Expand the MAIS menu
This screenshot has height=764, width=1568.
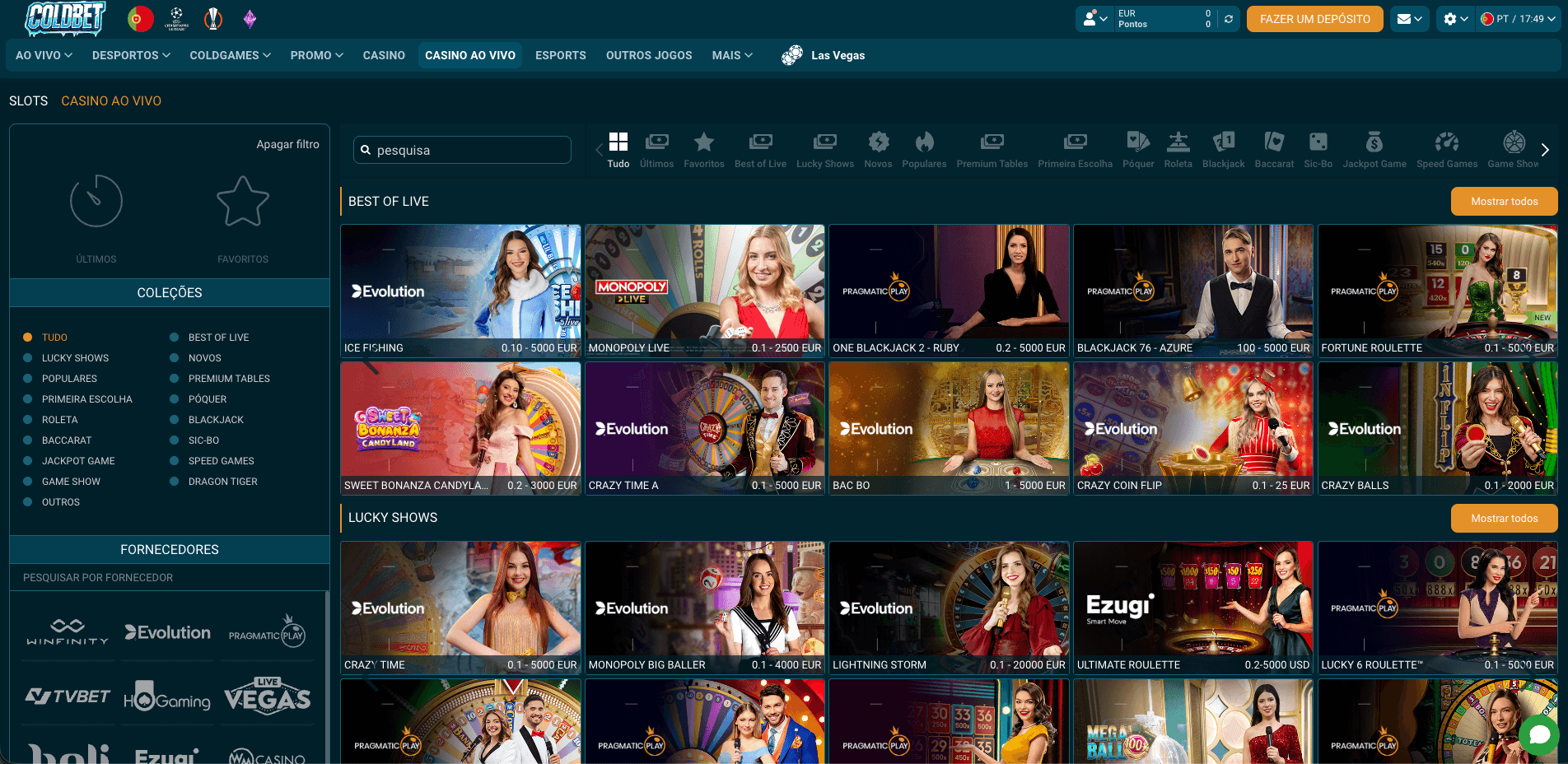(733, 55)
